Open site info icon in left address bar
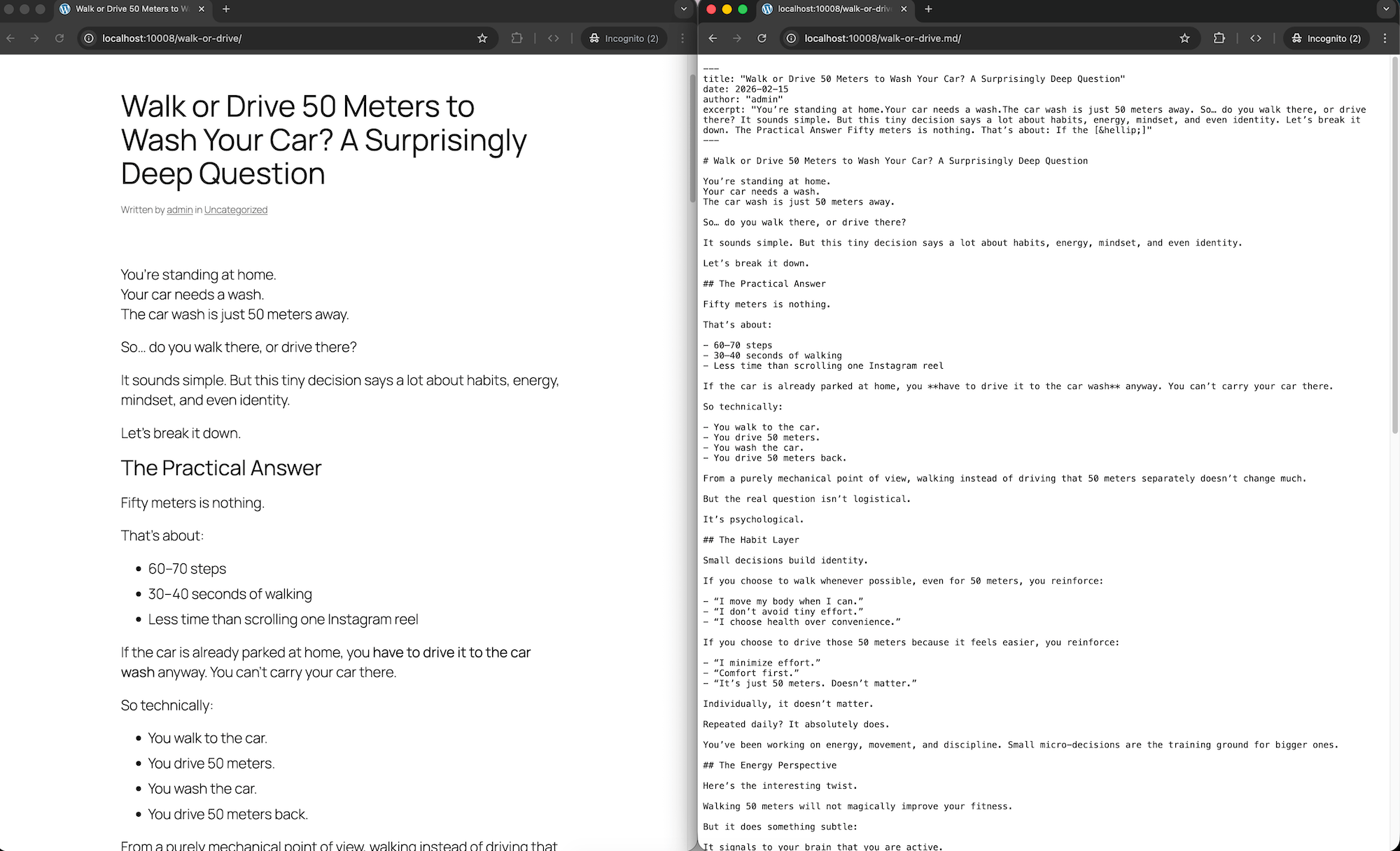Viewport: 1400px width, 851px height. (89, 38)
